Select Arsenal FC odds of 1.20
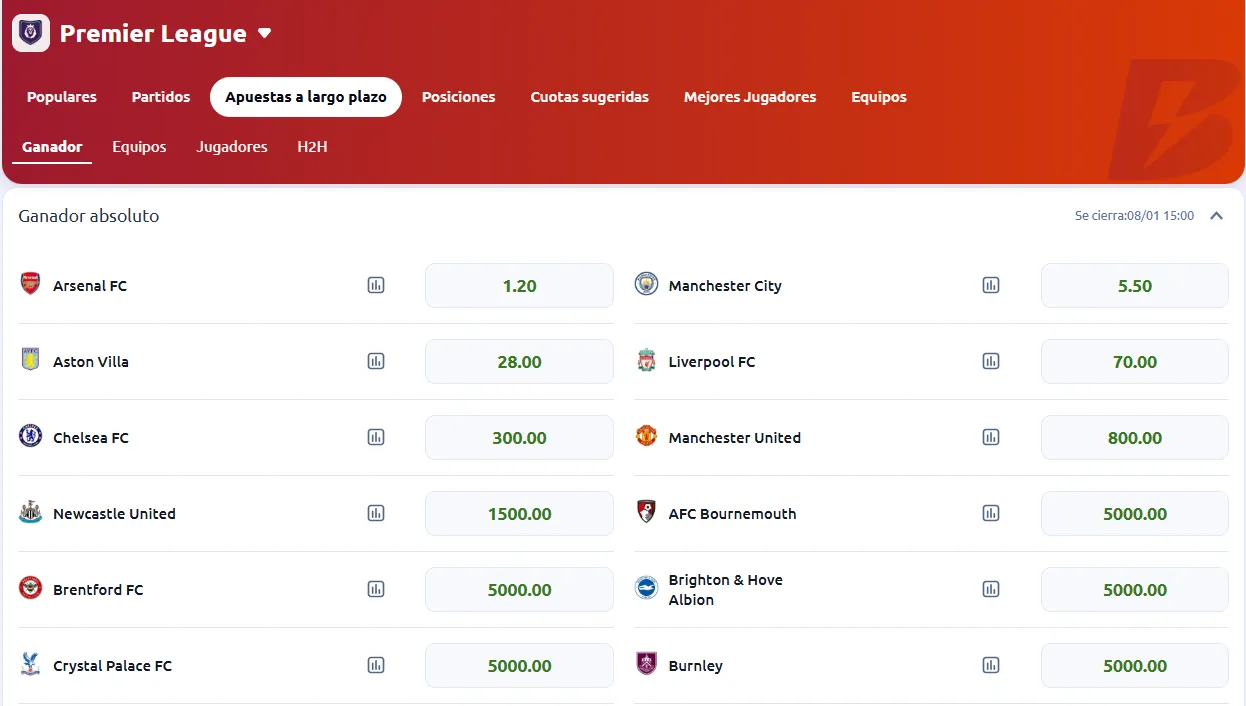This screenshot has height=706, width=1246. tap(519, 285)
